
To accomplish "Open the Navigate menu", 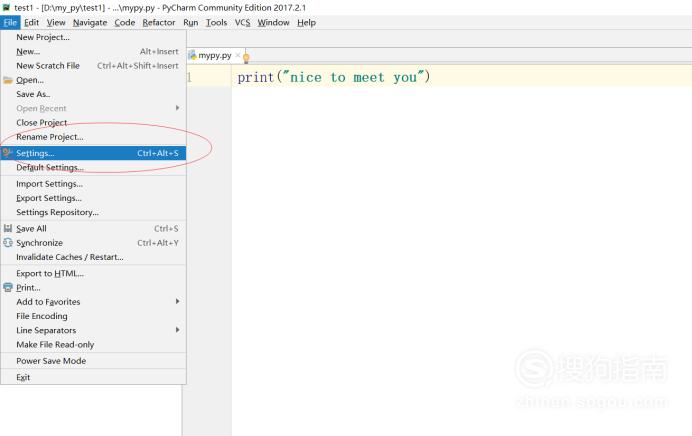I will (x=90, y=23).
